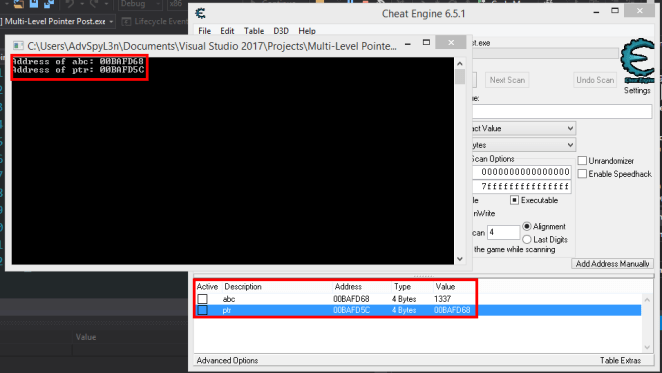This screenshot has height=373, width=662.
Task: Open Table Extras
Action: [x=620, y=360]
